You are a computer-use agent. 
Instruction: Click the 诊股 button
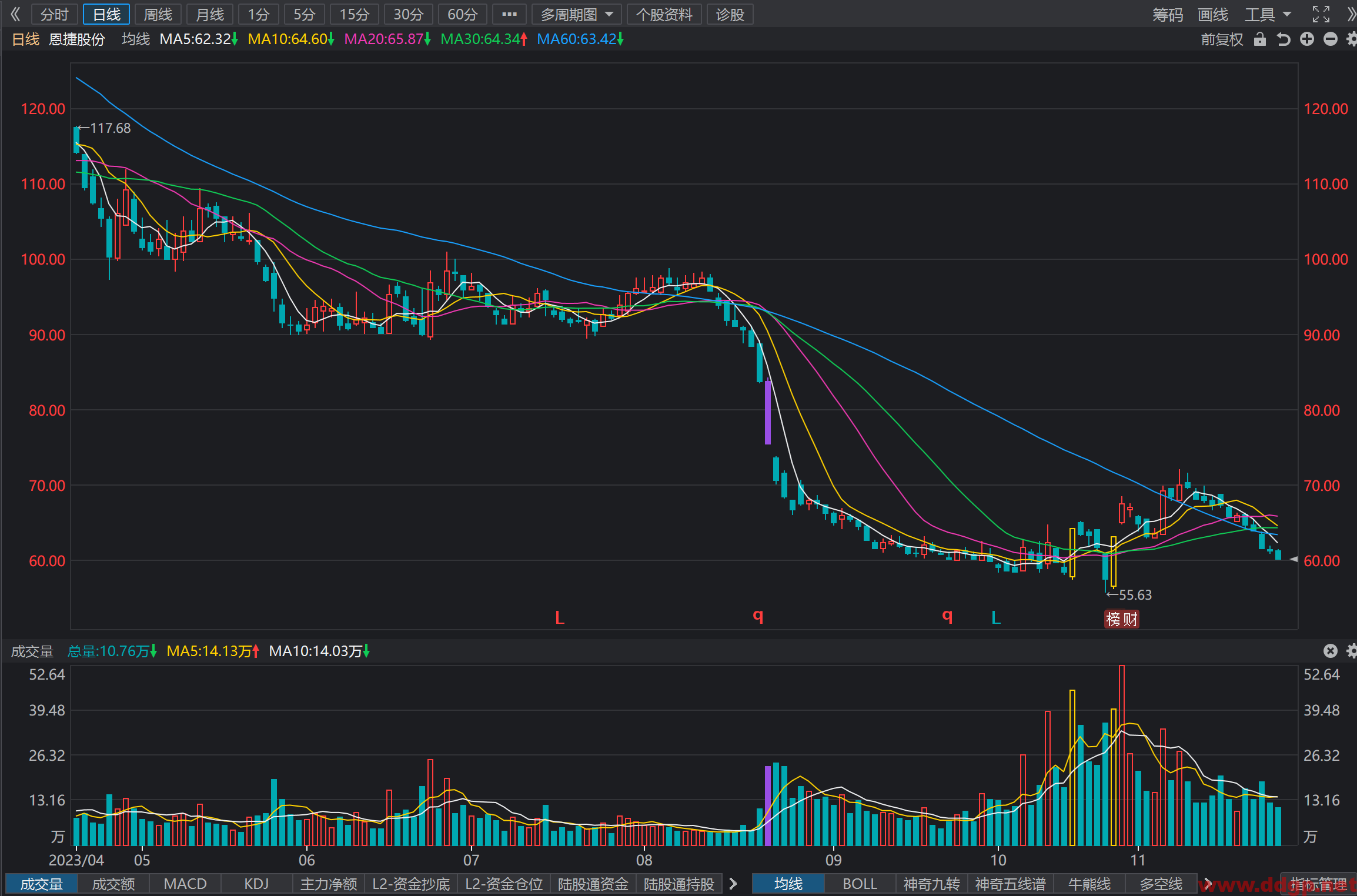coord(730,15)
